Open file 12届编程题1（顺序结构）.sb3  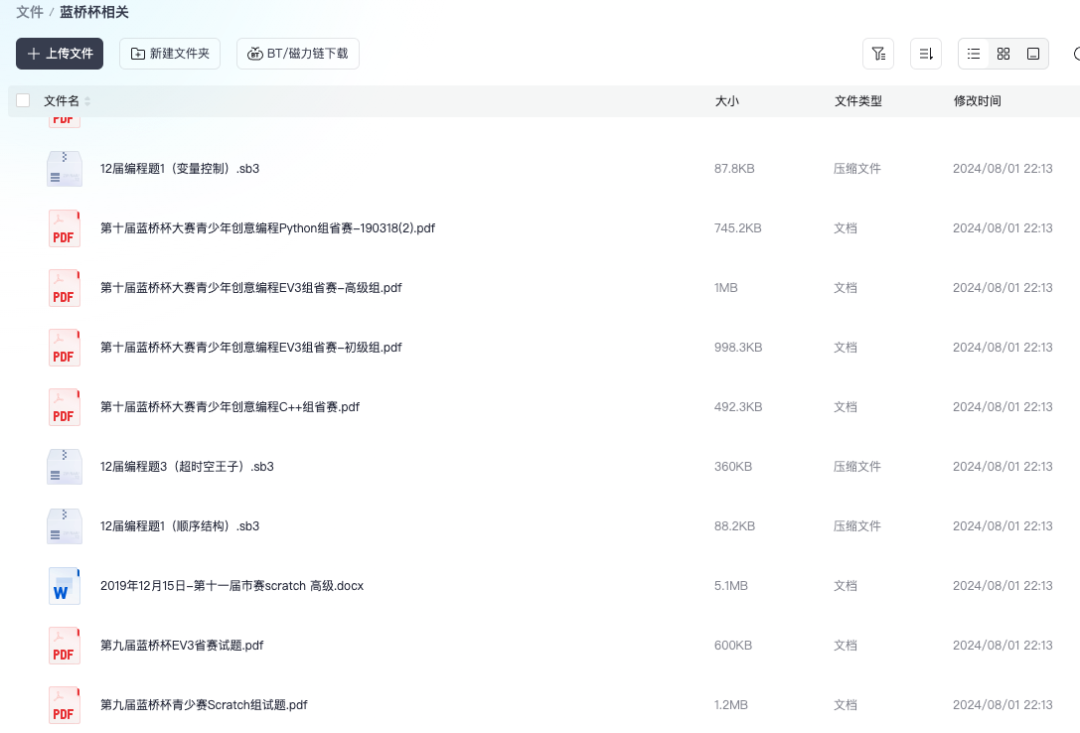[180, 526]
